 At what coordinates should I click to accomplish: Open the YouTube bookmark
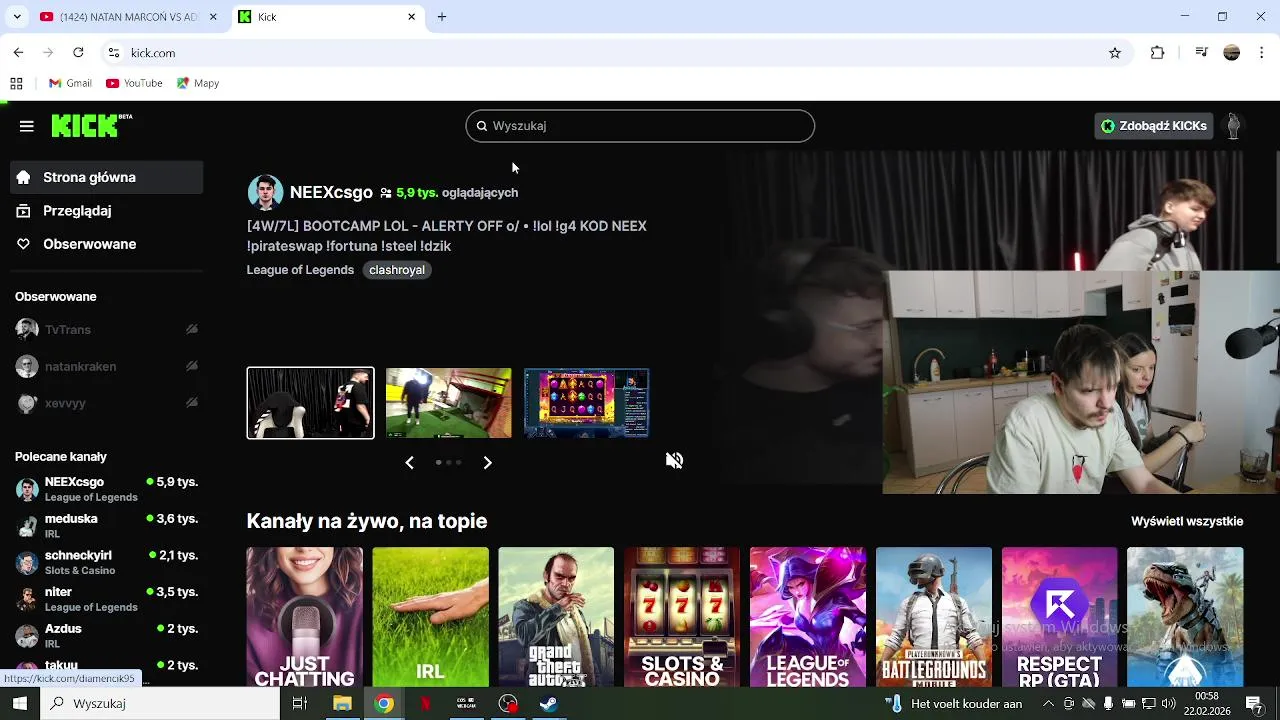[134, 83]
